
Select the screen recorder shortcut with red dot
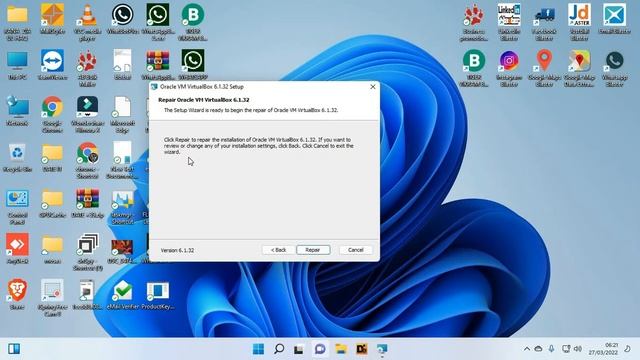(52, 291)
